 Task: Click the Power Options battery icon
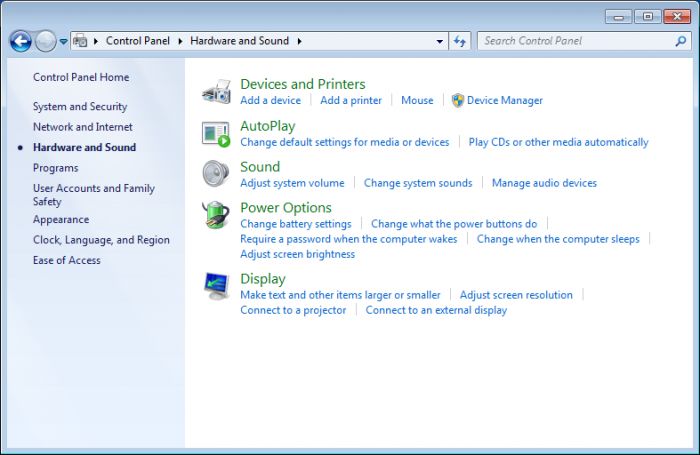216,214
